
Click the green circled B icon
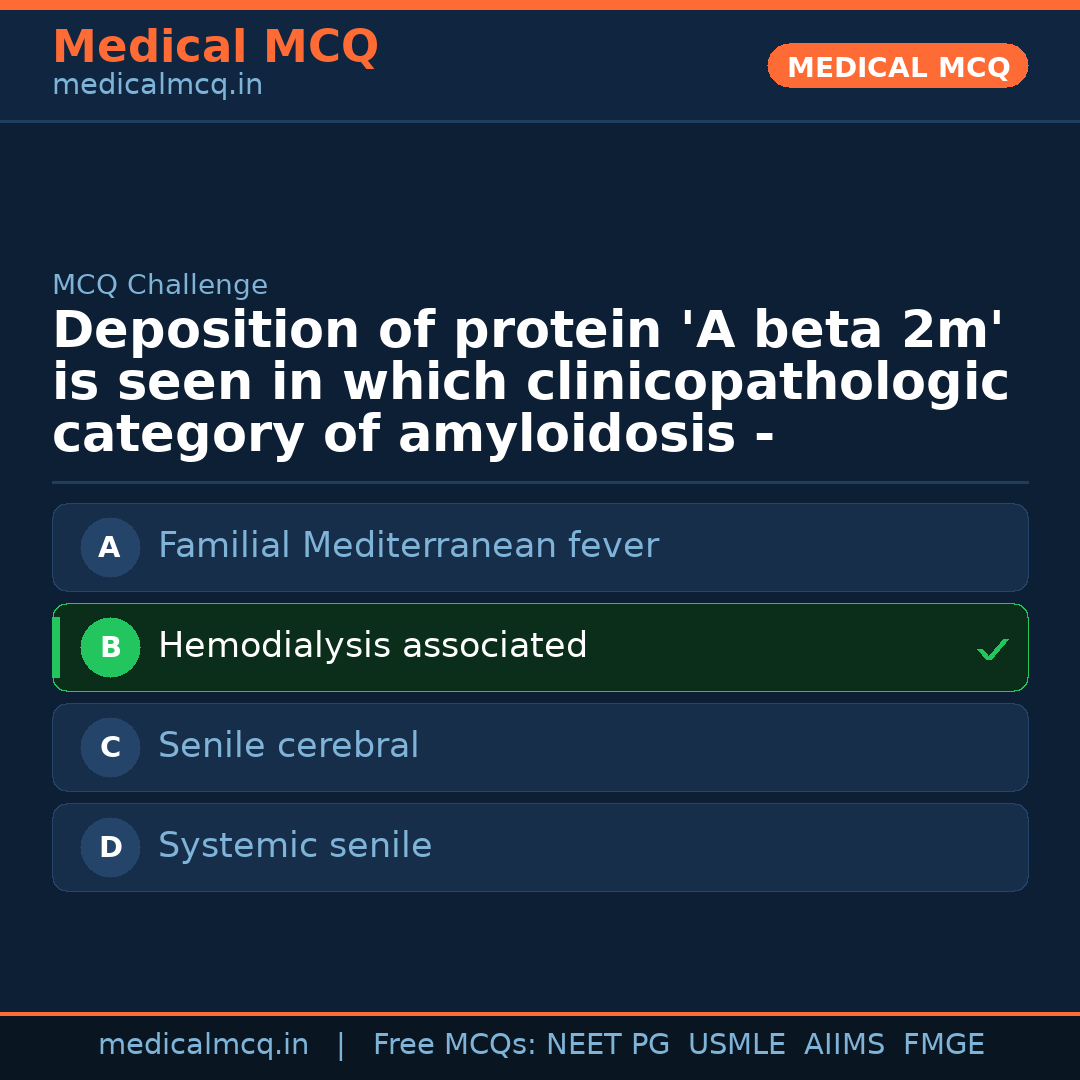click(110, 647)
